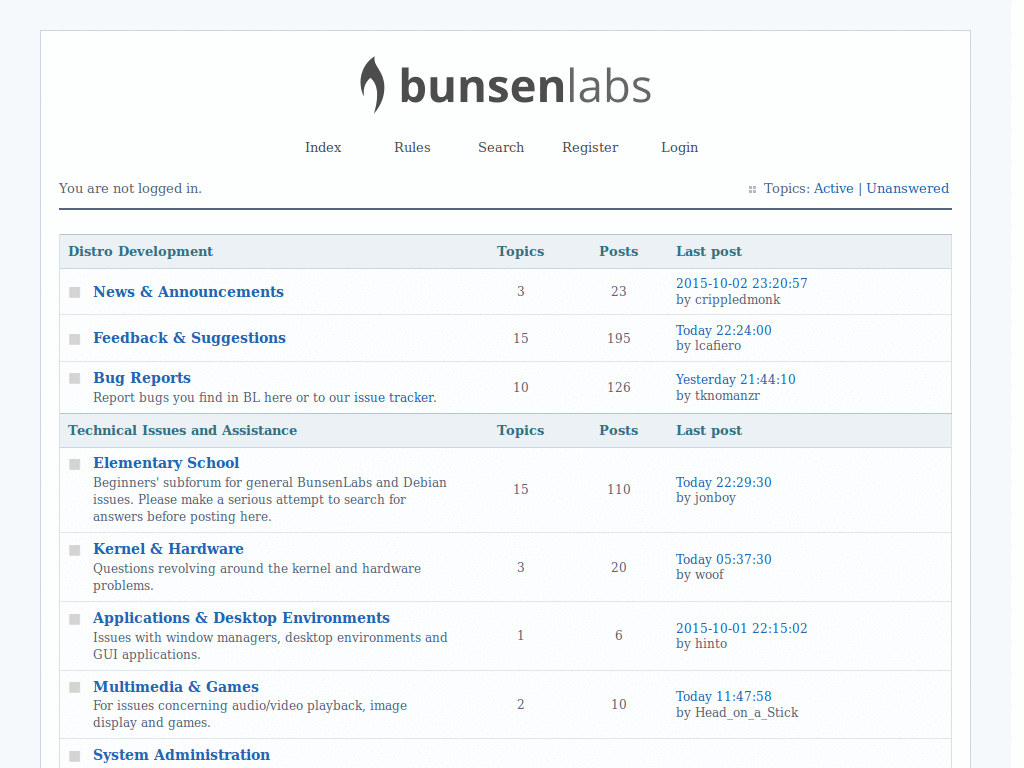Click the small :: icon before Topics
The image size is (1024, 768).
click(750, 189)
